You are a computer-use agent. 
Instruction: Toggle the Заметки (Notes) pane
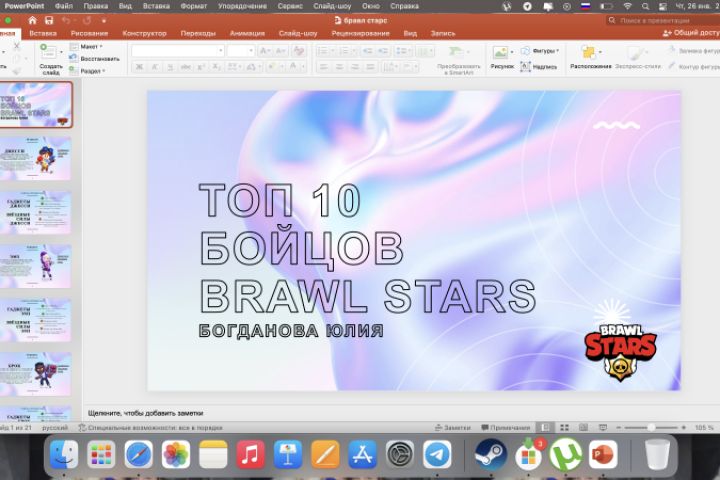tap(453, 428)
